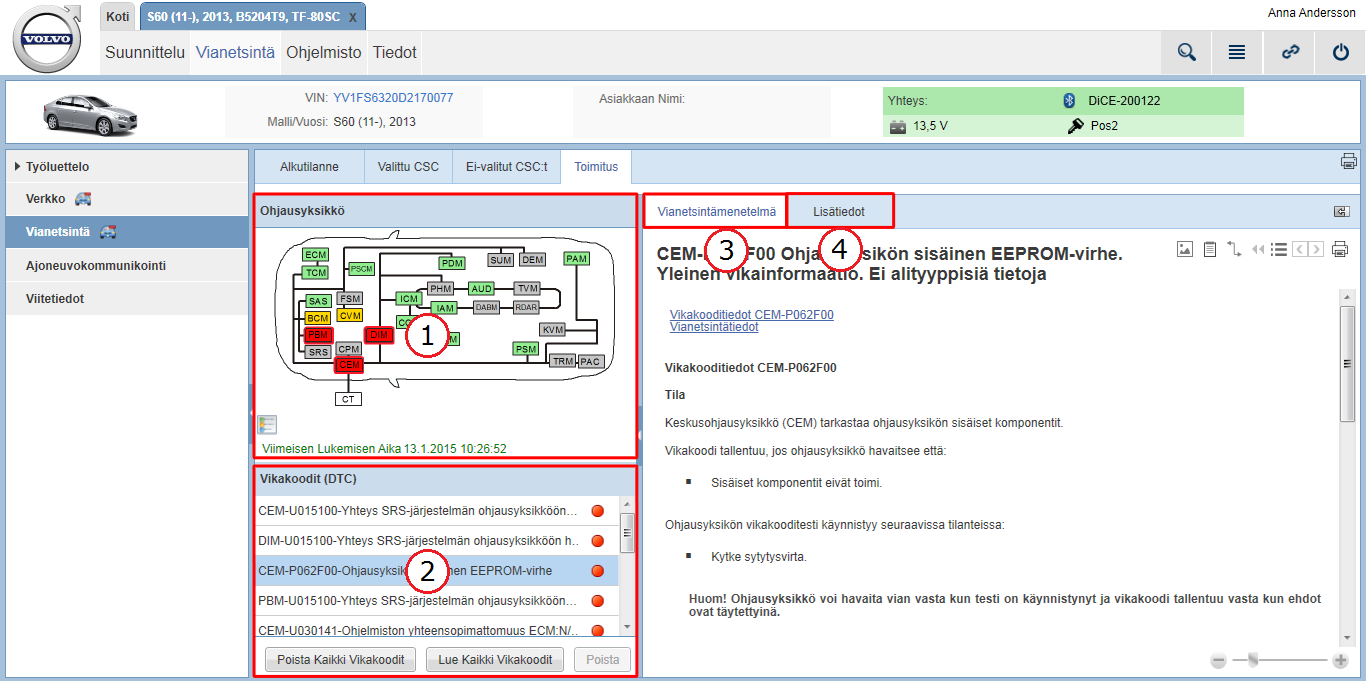Select the red CEM module in diagram
The image size is (1366, 681).
tap(349, 365)
